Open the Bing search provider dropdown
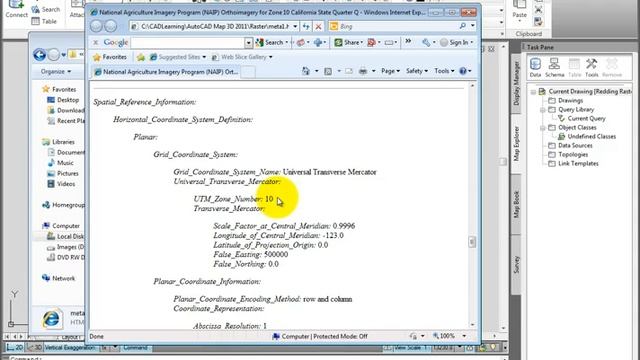 [x=473, y=26]
